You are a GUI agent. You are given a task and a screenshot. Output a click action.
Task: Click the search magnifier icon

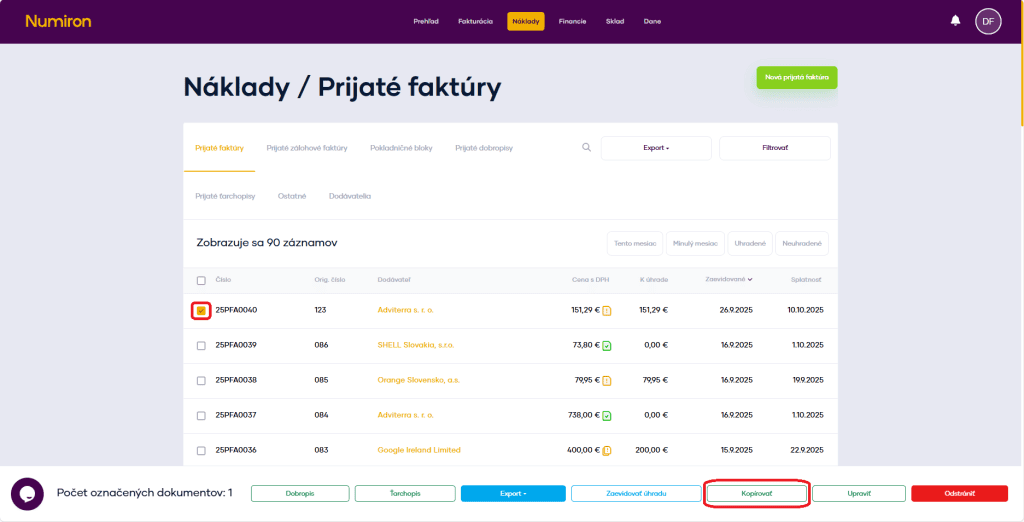pyautogui.click(x=587, y=148)
